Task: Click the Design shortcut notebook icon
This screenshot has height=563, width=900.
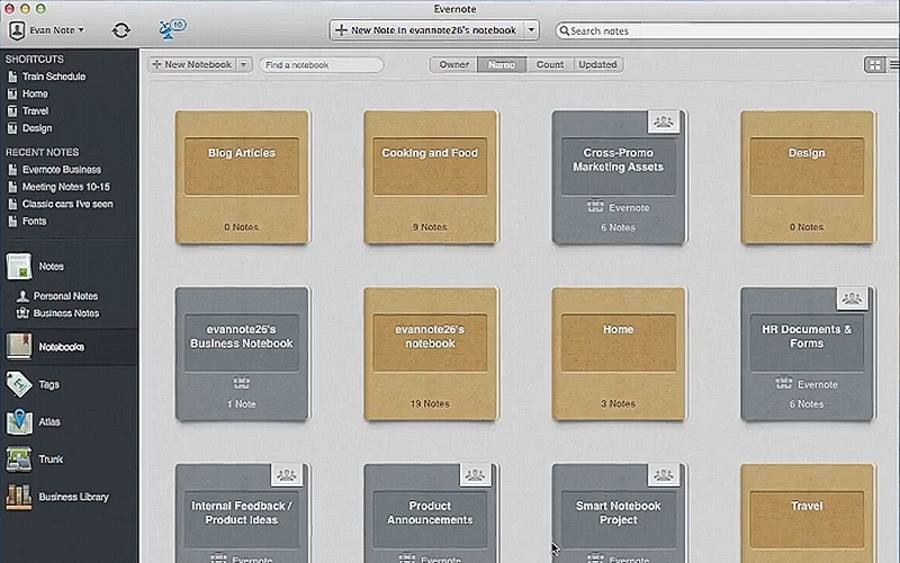Action: (x=13, y=128)
